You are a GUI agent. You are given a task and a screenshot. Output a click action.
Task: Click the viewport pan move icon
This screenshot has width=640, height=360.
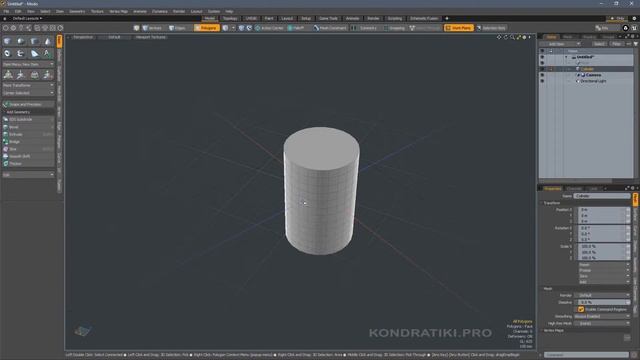point(499,37)
